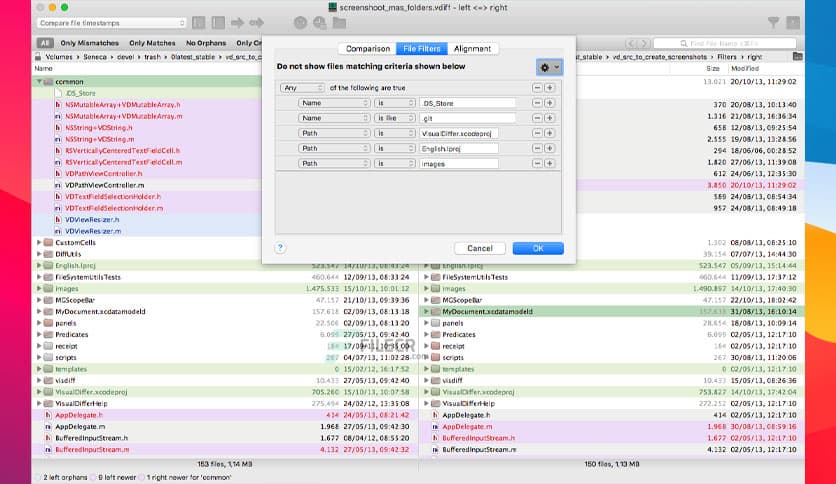Click the Find File Name search field

coord(725,43)
